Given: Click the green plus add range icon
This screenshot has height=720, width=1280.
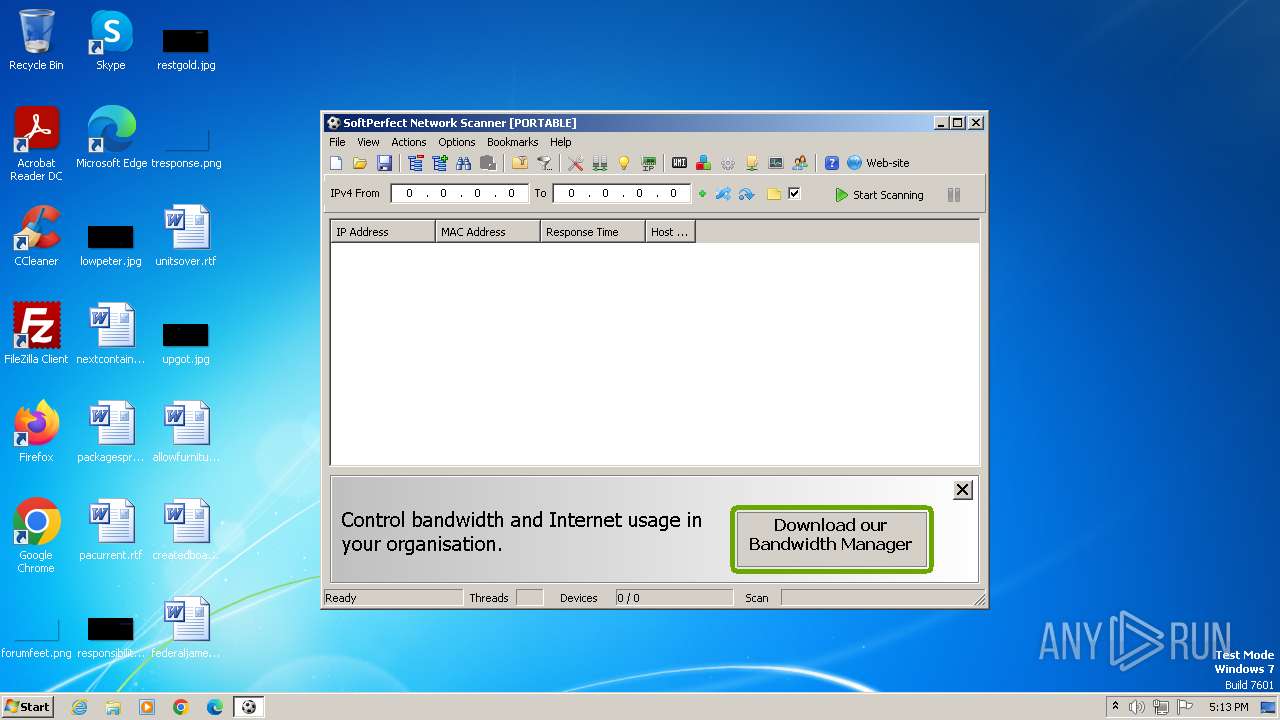Looking at the screenshot, I should 702,194.
